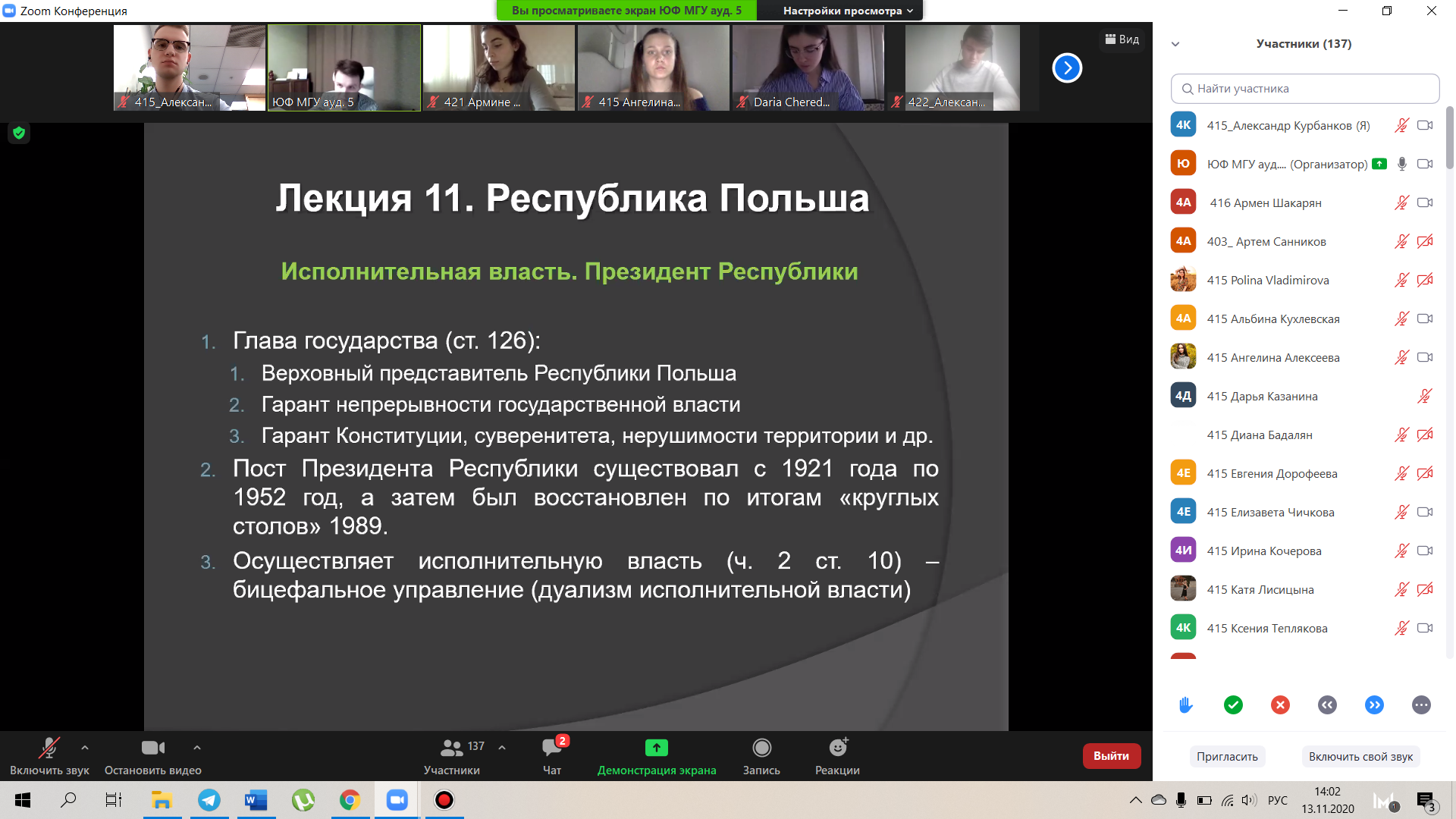Screen dimensions: 1456x819
Task: Select 422_Александр video thumbnail
Action: pyautogui.click(x=963, y=67)
